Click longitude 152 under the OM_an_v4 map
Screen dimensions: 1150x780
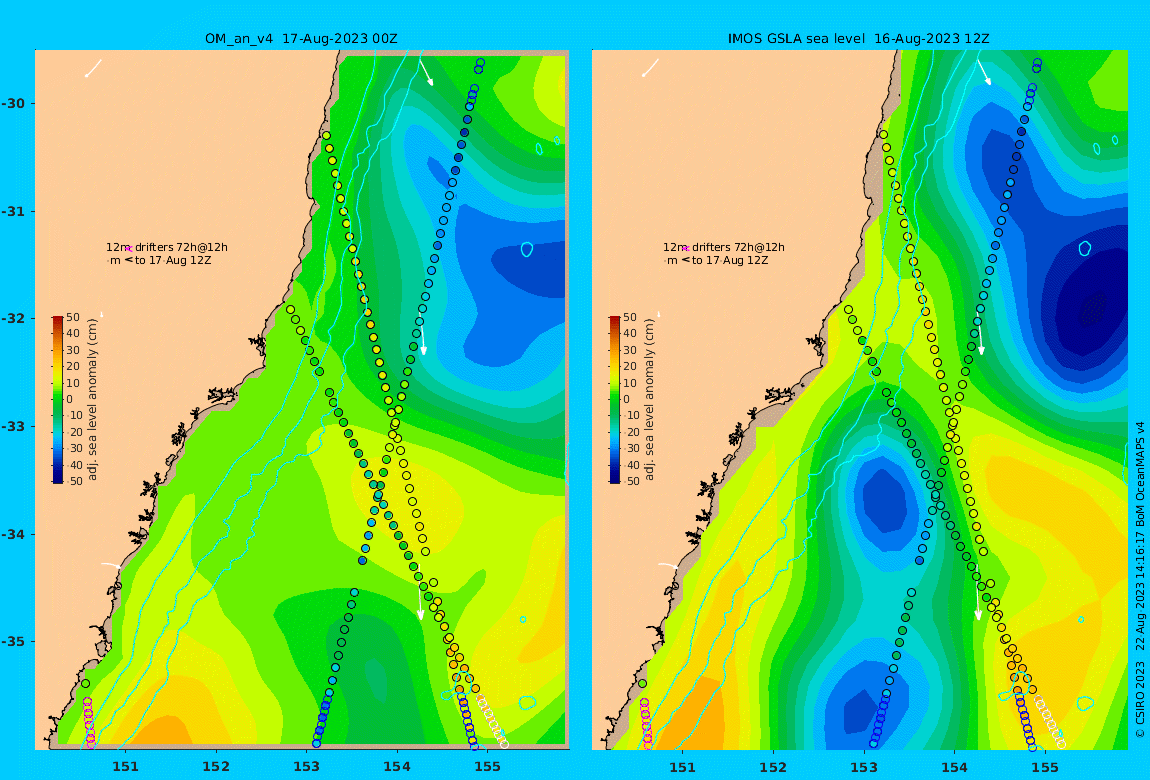pos(216,768)
